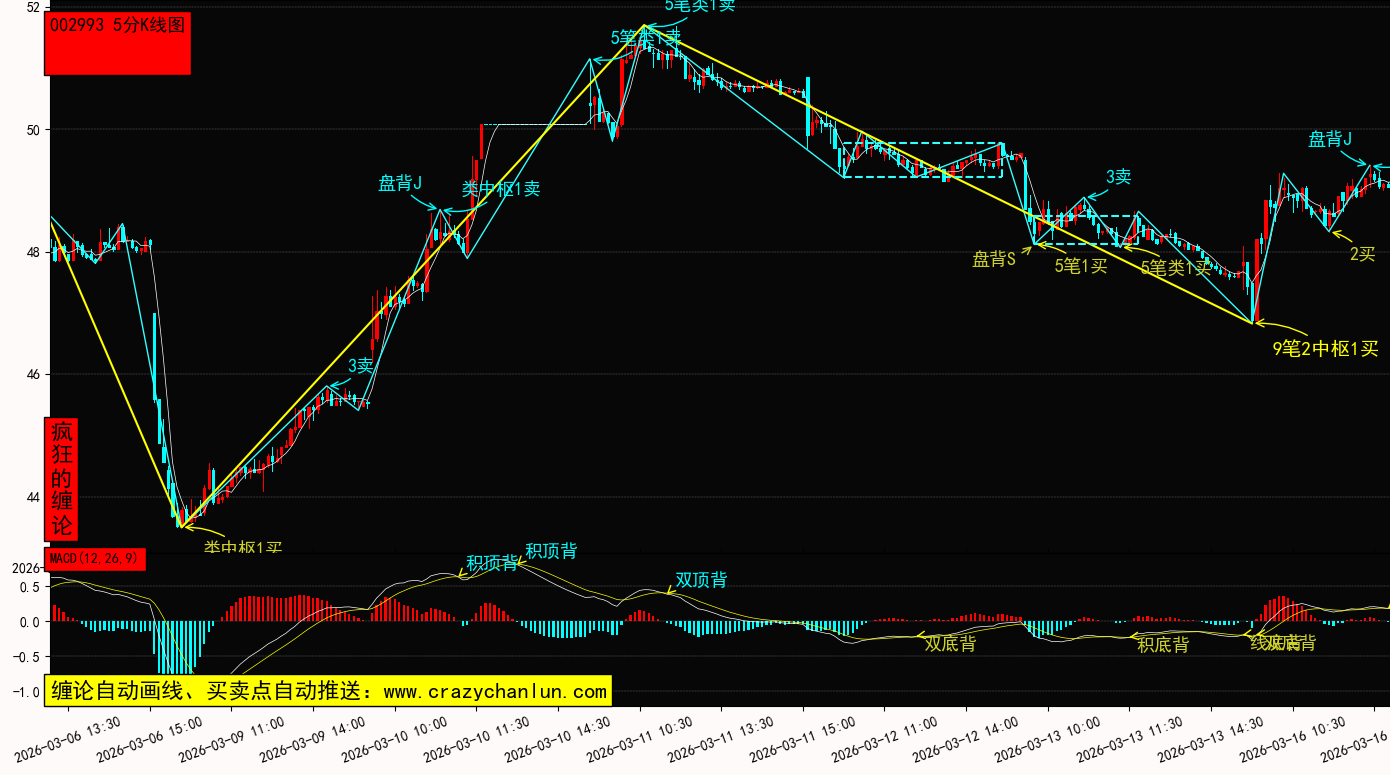Select the MACD(12,26,9) indicator label
The height and width of the screenshot is (775, 1390).
pyautogui.click(x=95, y=559)
